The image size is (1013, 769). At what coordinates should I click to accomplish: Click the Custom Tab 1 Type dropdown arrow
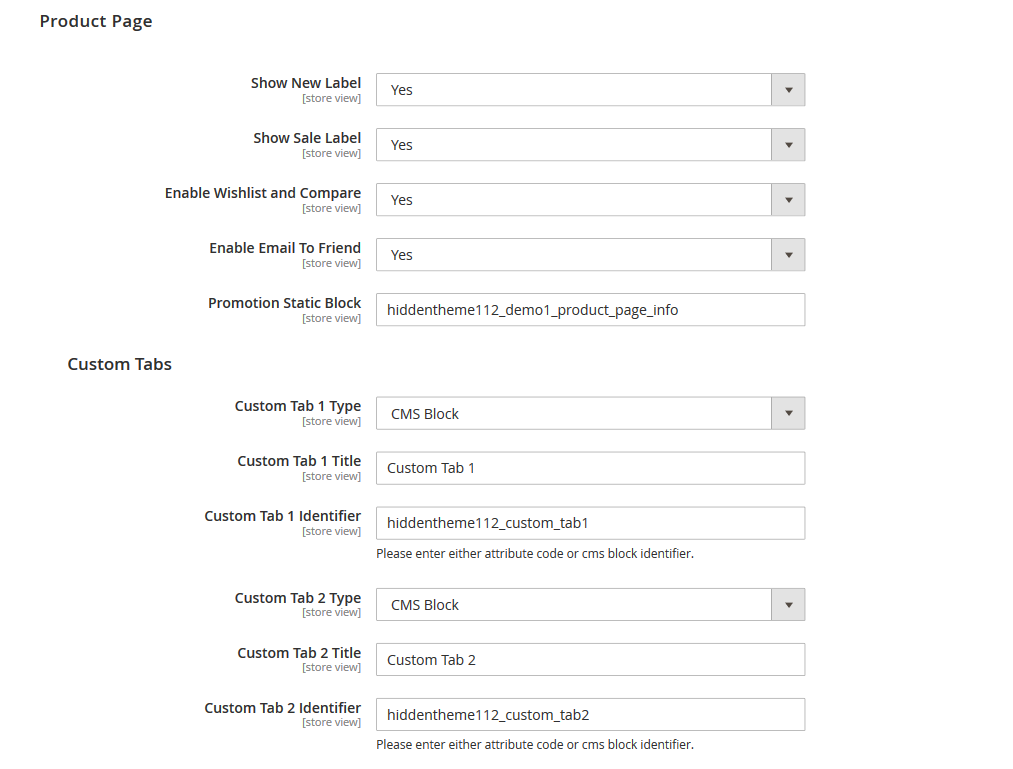tap(789, 413)
